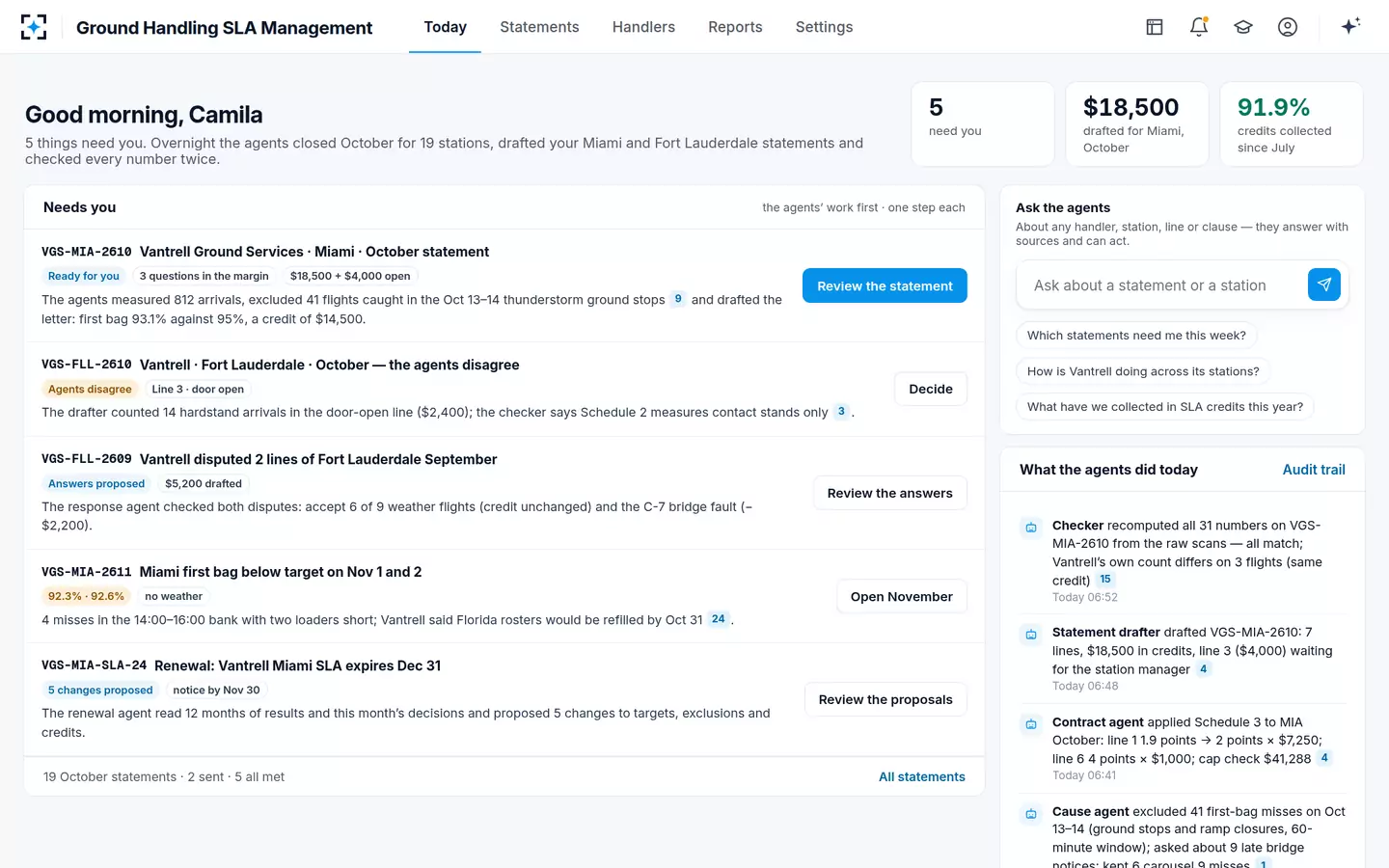Click the 91.9% credits collected card
1389x868 pixels.
(x=1292, y=124)
